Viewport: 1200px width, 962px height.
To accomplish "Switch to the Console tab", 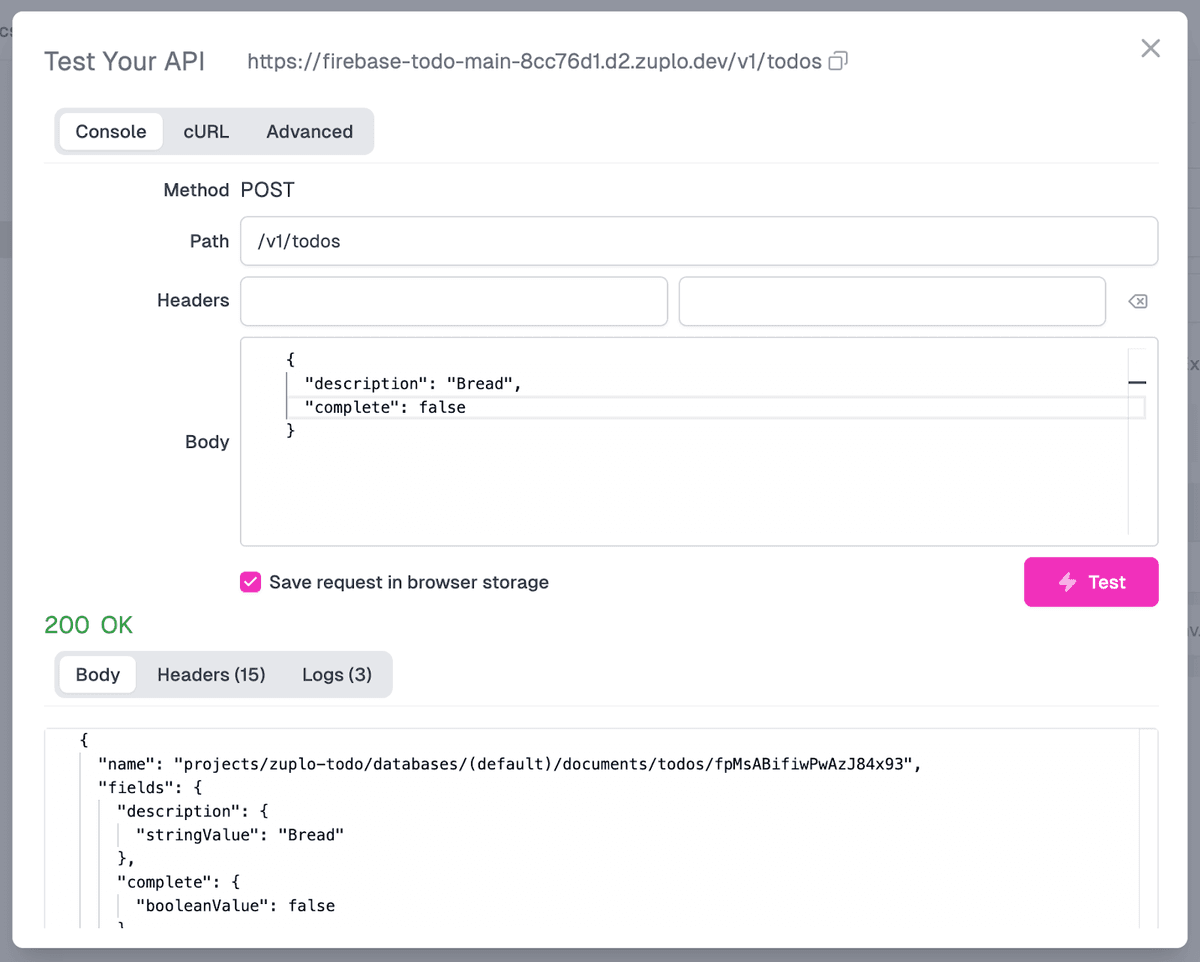I will pos(111,131).
